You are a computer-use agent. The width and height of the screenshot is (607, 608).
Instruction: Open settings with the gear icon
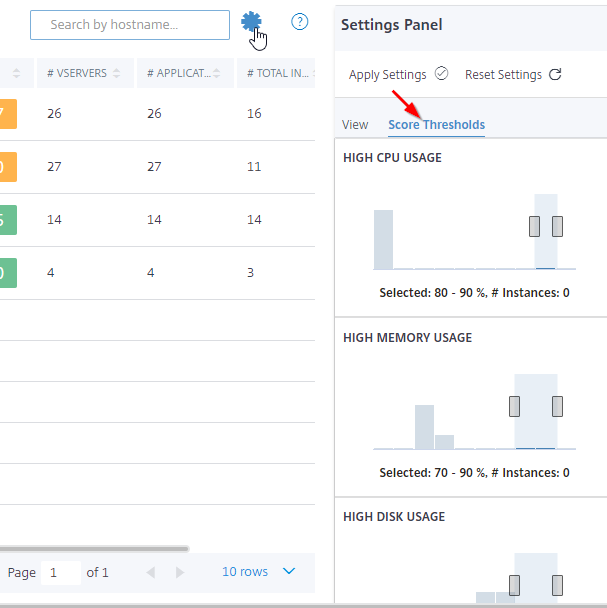click(x=251, y=21)
